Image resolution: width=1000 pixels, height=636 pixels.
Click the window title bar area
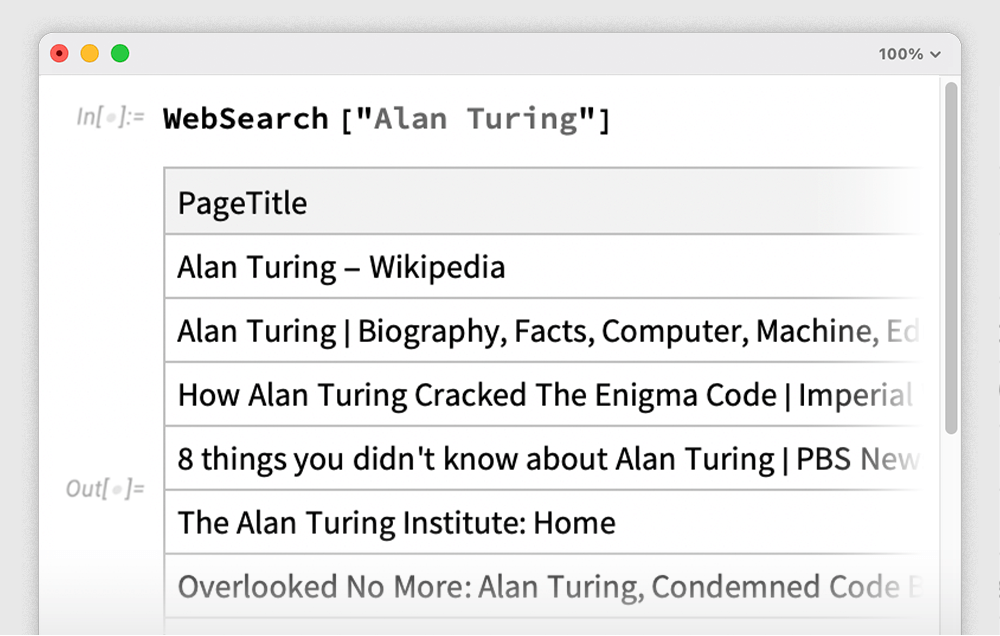[x=500, y=54]
